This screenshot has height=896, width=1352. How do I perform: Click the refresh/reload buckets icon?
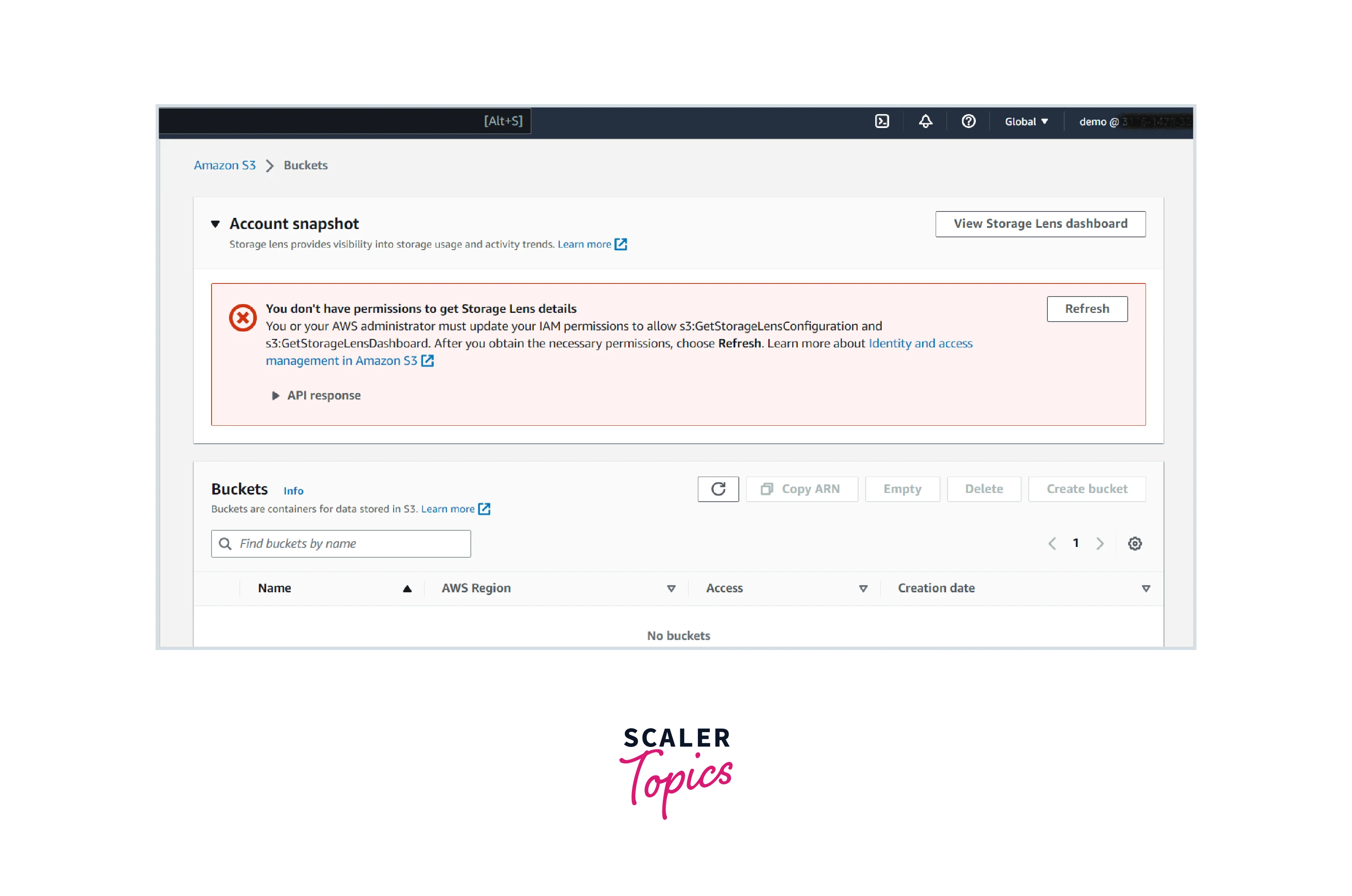coord(718,489)
